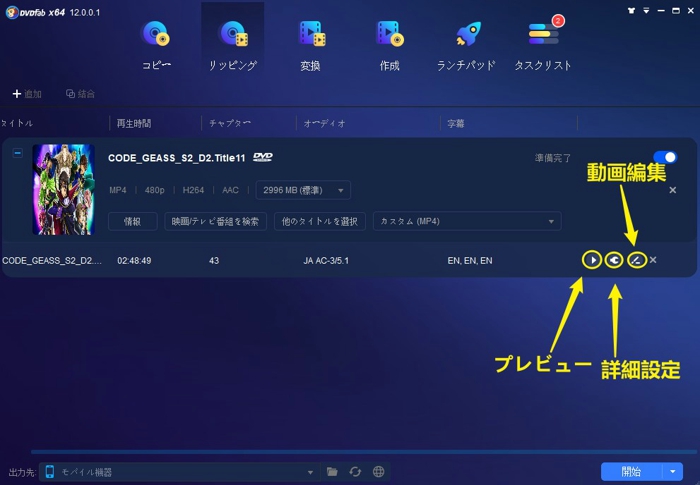Toggle the blue enable switch for CODE_GEASS title
700x485 pixels.
[x=664, y=157]
